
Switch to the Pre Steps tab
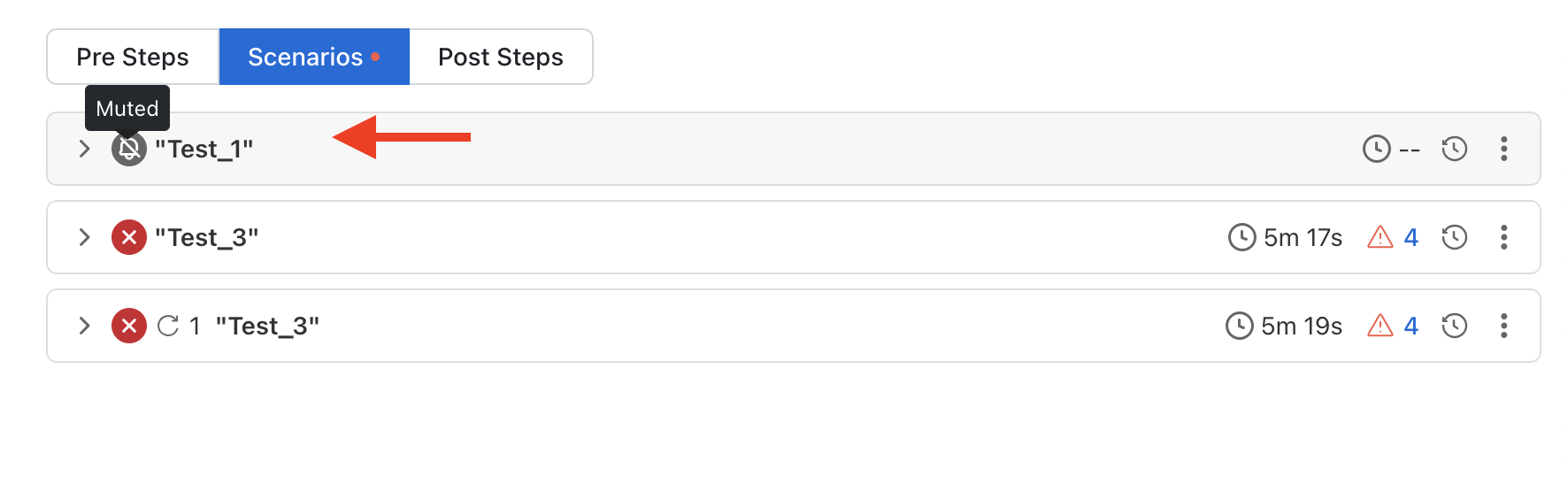click(133, 57)
